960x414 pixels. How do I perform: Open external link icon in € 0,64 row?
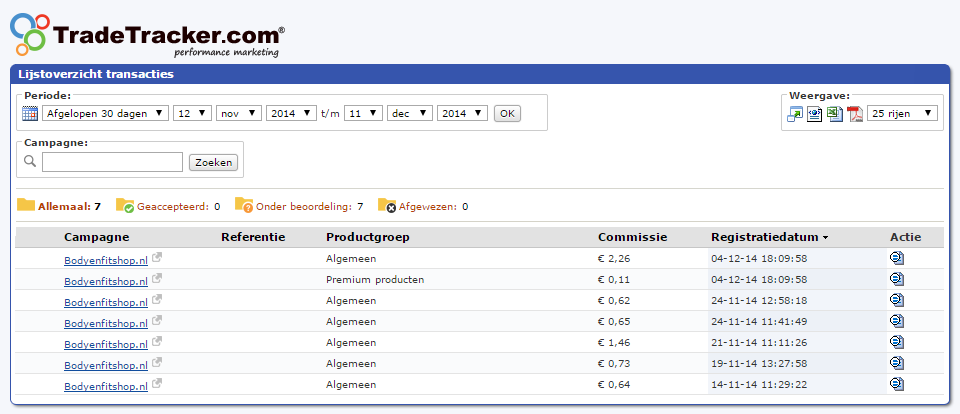pos(157,383)
